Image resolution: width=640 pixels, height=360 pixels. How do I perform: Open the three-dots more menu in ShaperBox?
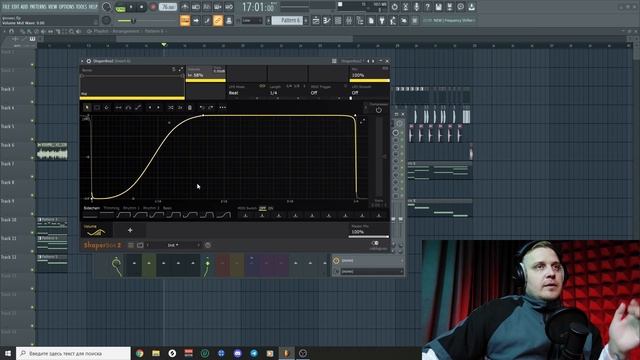coord(222,107)
